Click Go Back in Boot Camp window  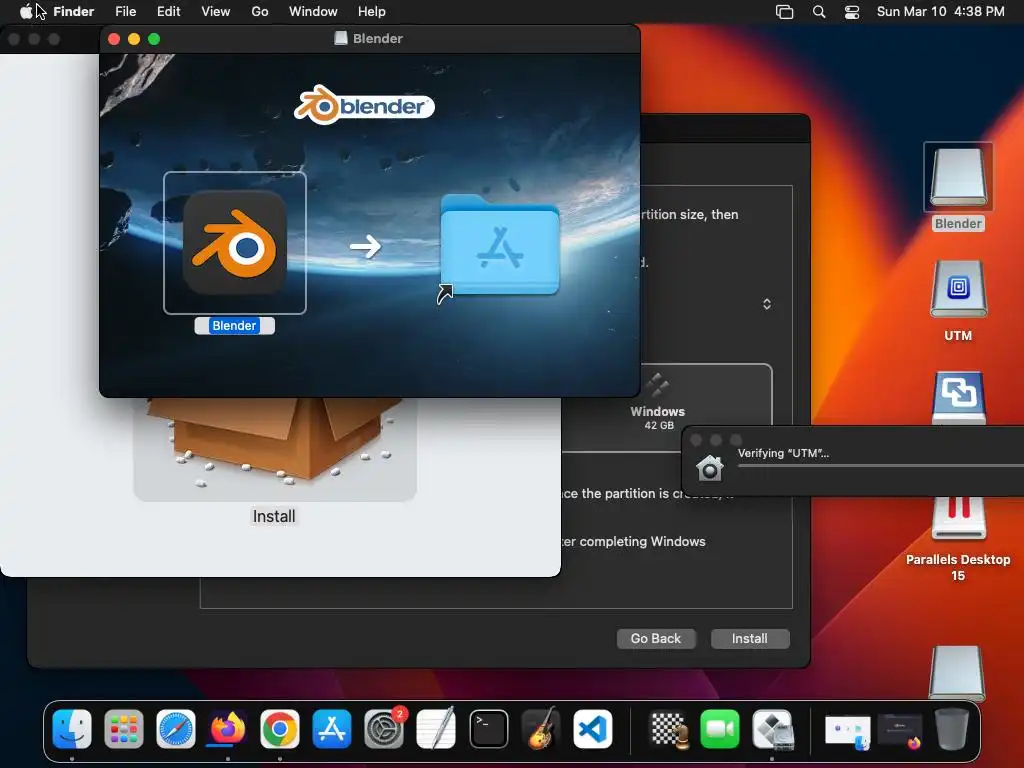656,639
